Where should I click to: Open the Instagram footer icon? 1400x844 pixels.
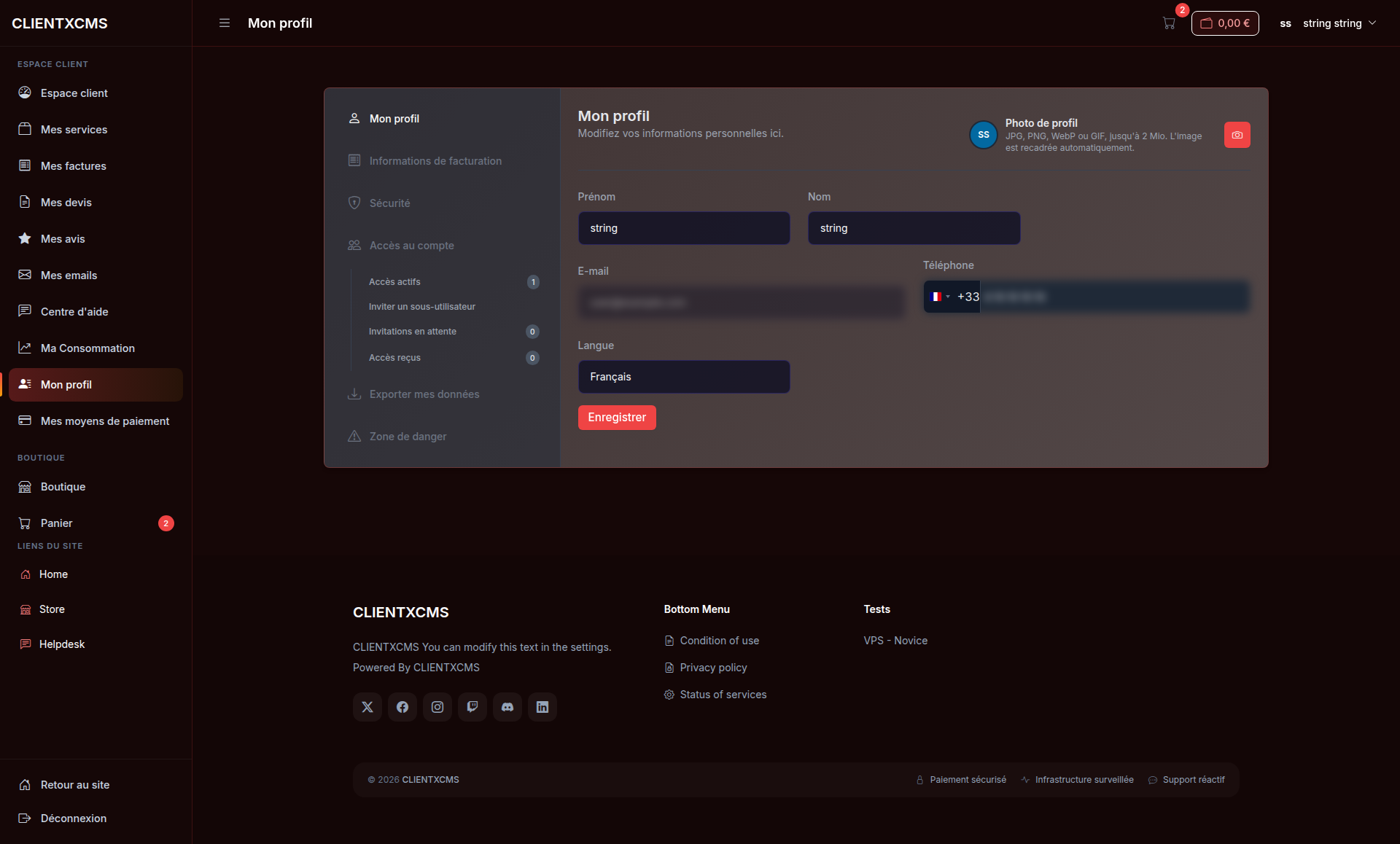tap(437, 707)
